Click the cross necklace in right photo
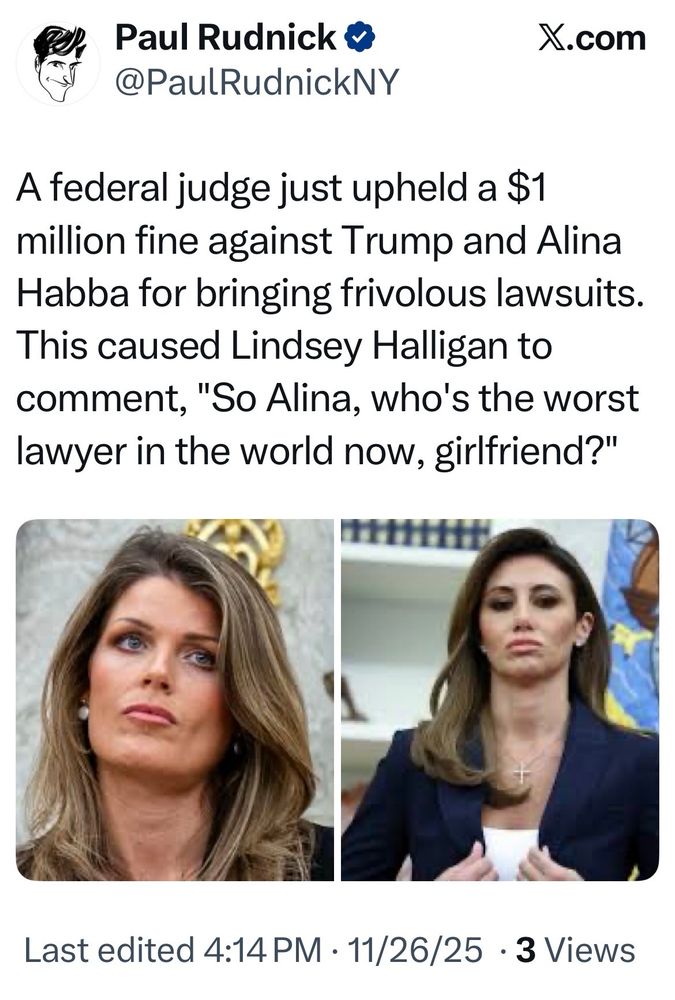Image resolution: width=675 pixels, height=1000 pixels. (x=522, y=772)
